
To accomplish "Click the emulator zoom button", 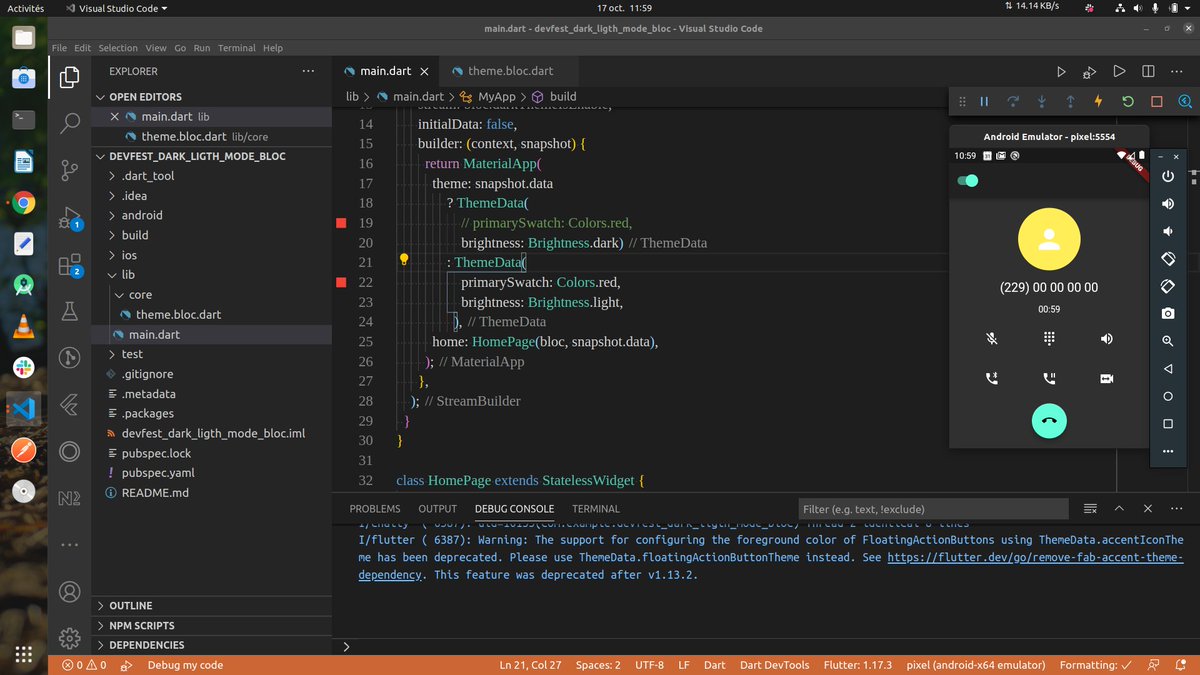I will 1167,341.
